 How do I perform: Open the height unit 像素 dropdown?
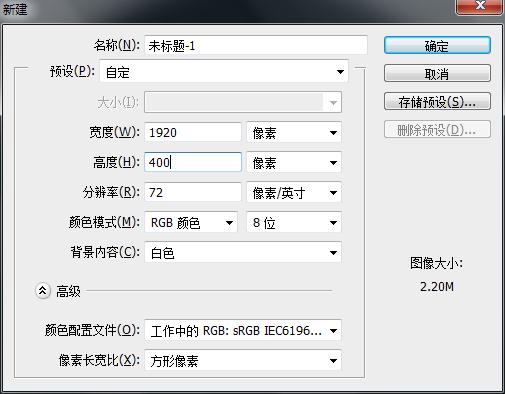point(294,163)
